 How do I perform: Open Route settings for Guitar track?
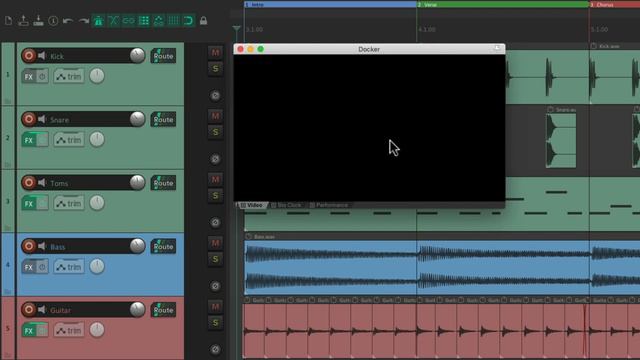(163, 310)
